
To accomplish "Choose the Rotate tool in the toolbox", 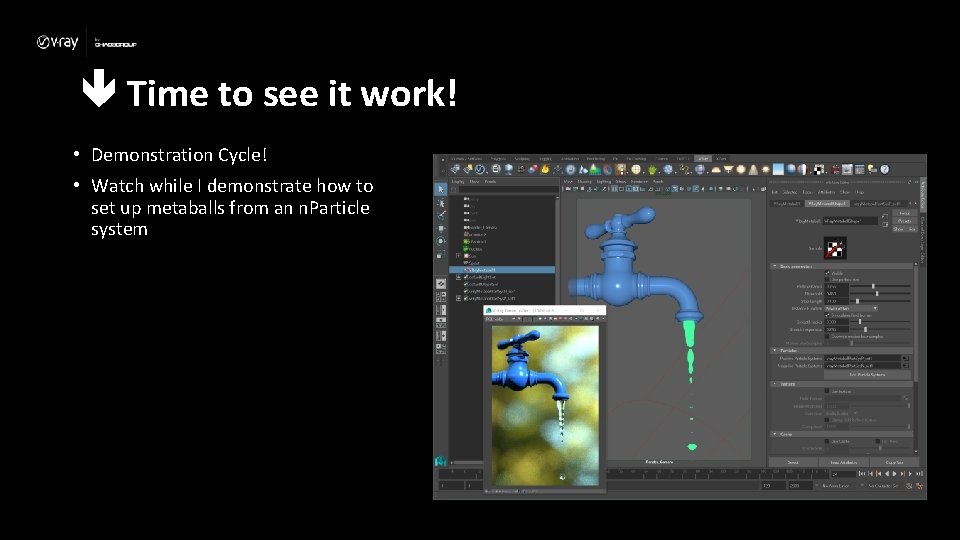I will [x=441, y=241].
